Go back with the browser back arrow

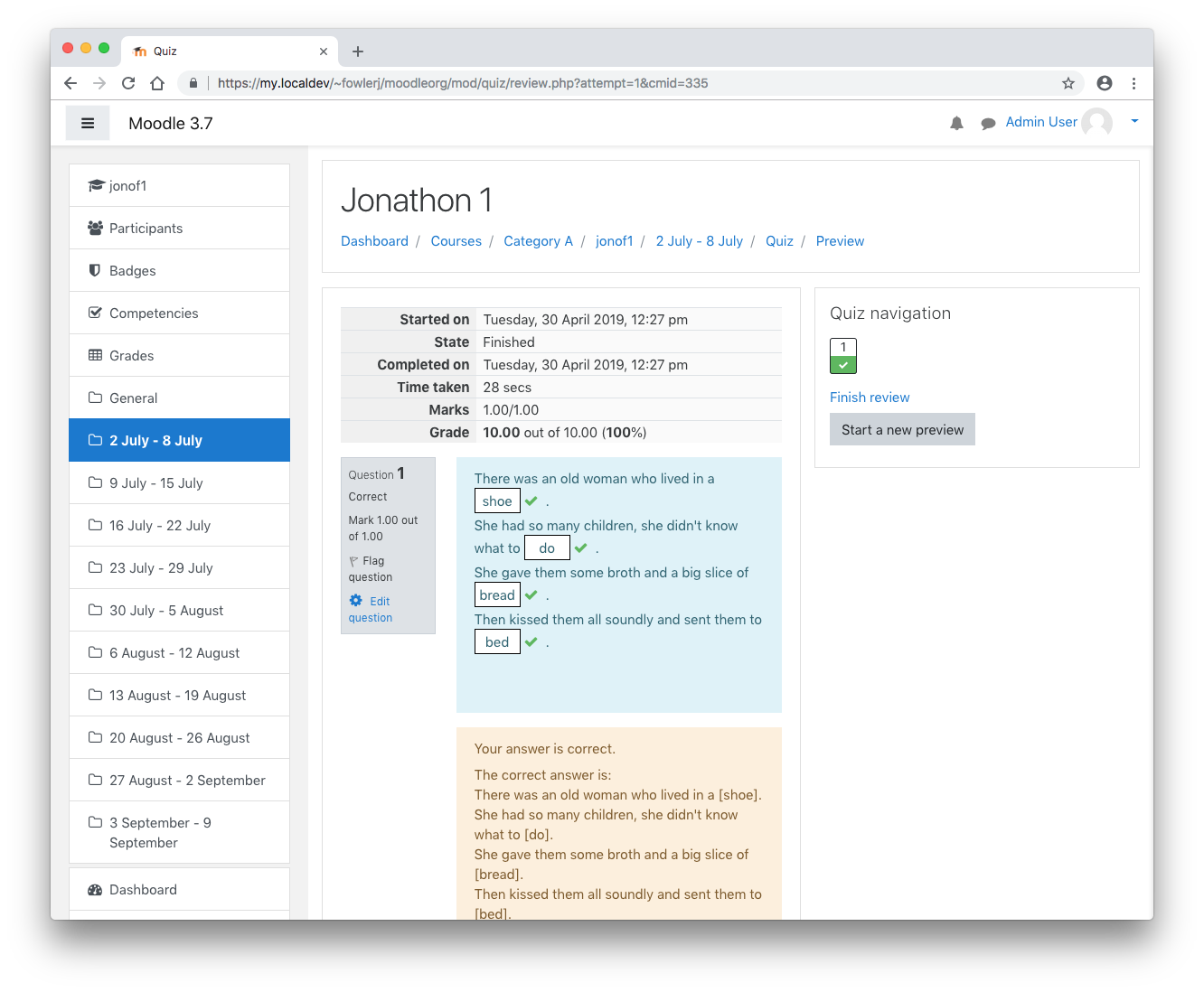tap(71, 83)
